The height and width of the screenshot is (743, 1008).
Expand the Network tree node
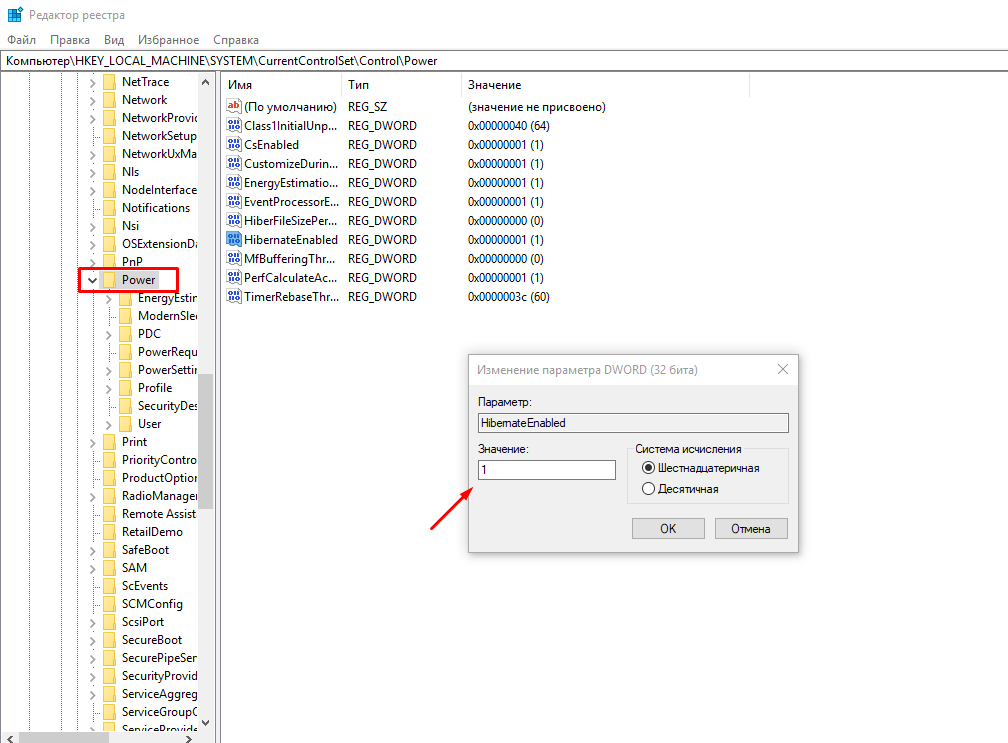click(93, 100)
